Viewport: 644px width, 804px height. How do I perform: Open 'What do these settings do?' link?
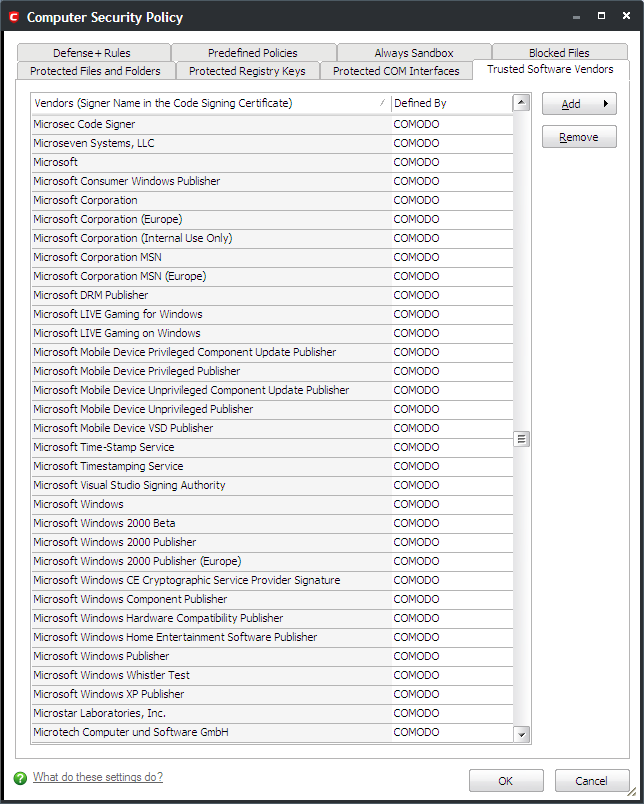(x=98, y=777)
